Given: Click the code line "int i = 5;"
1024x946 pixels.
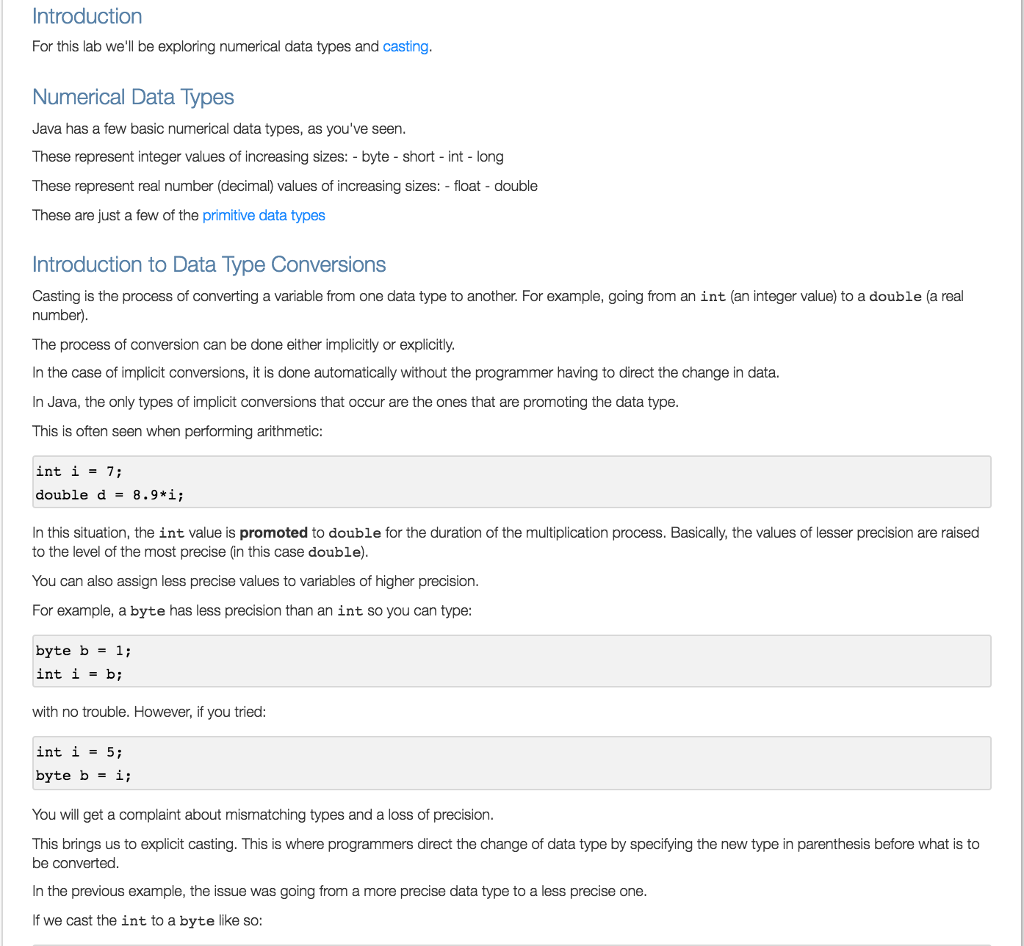Looking at the screenshot, I should point(79,752).
